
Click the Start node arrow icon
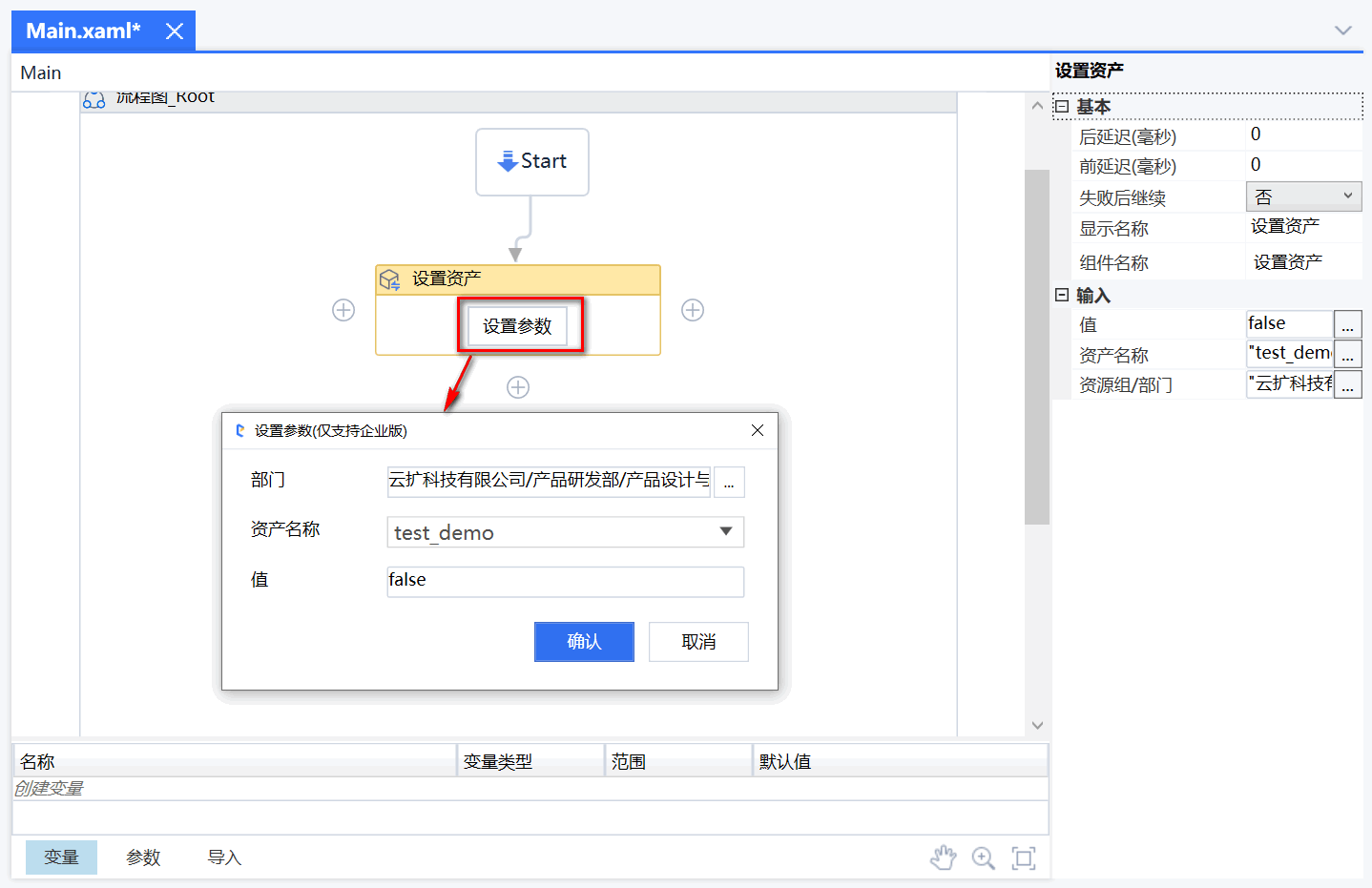click(508, 161)
